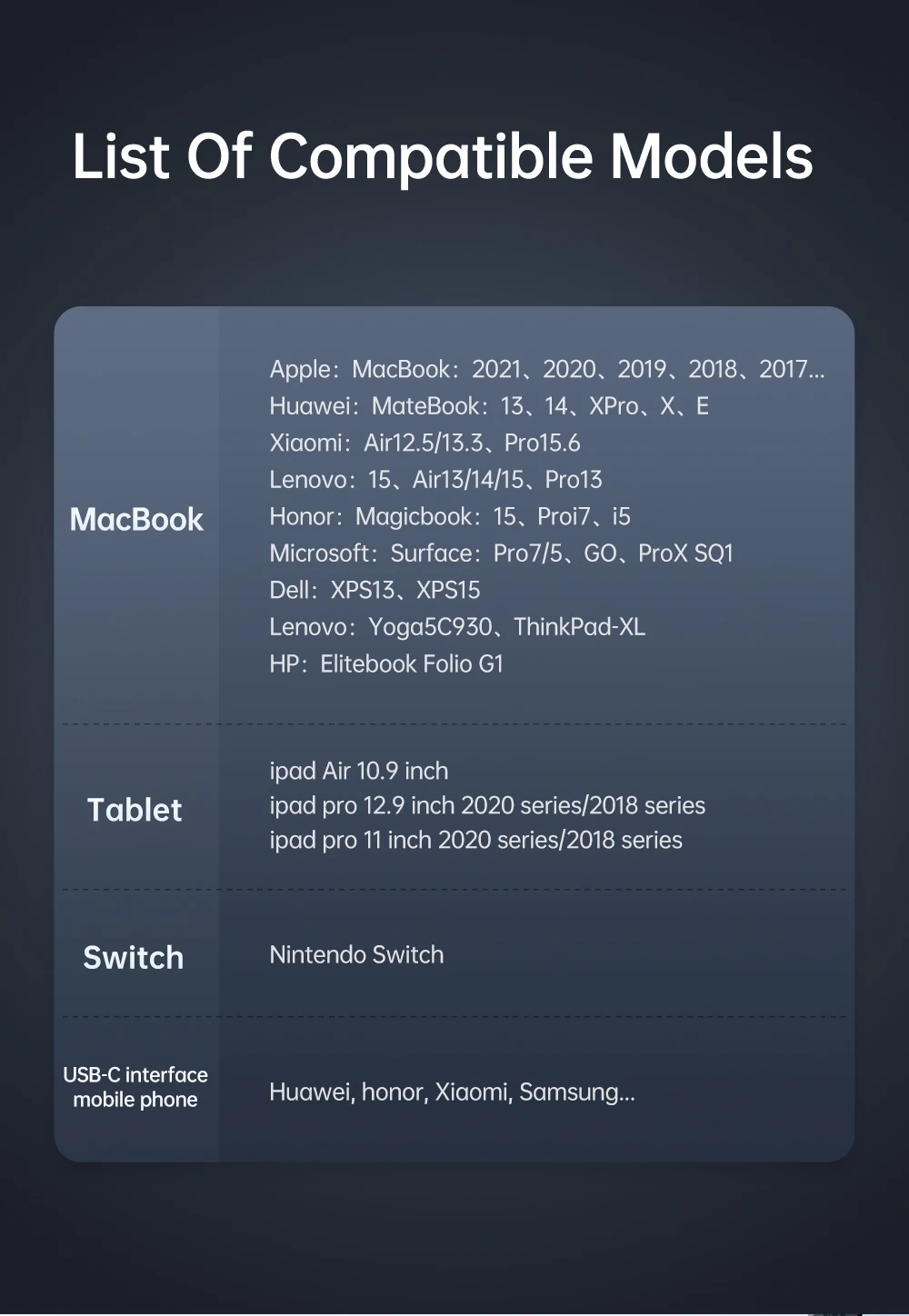Select the MacBook category label
This screenshot has height=1316, width=909.
point(136,519)
